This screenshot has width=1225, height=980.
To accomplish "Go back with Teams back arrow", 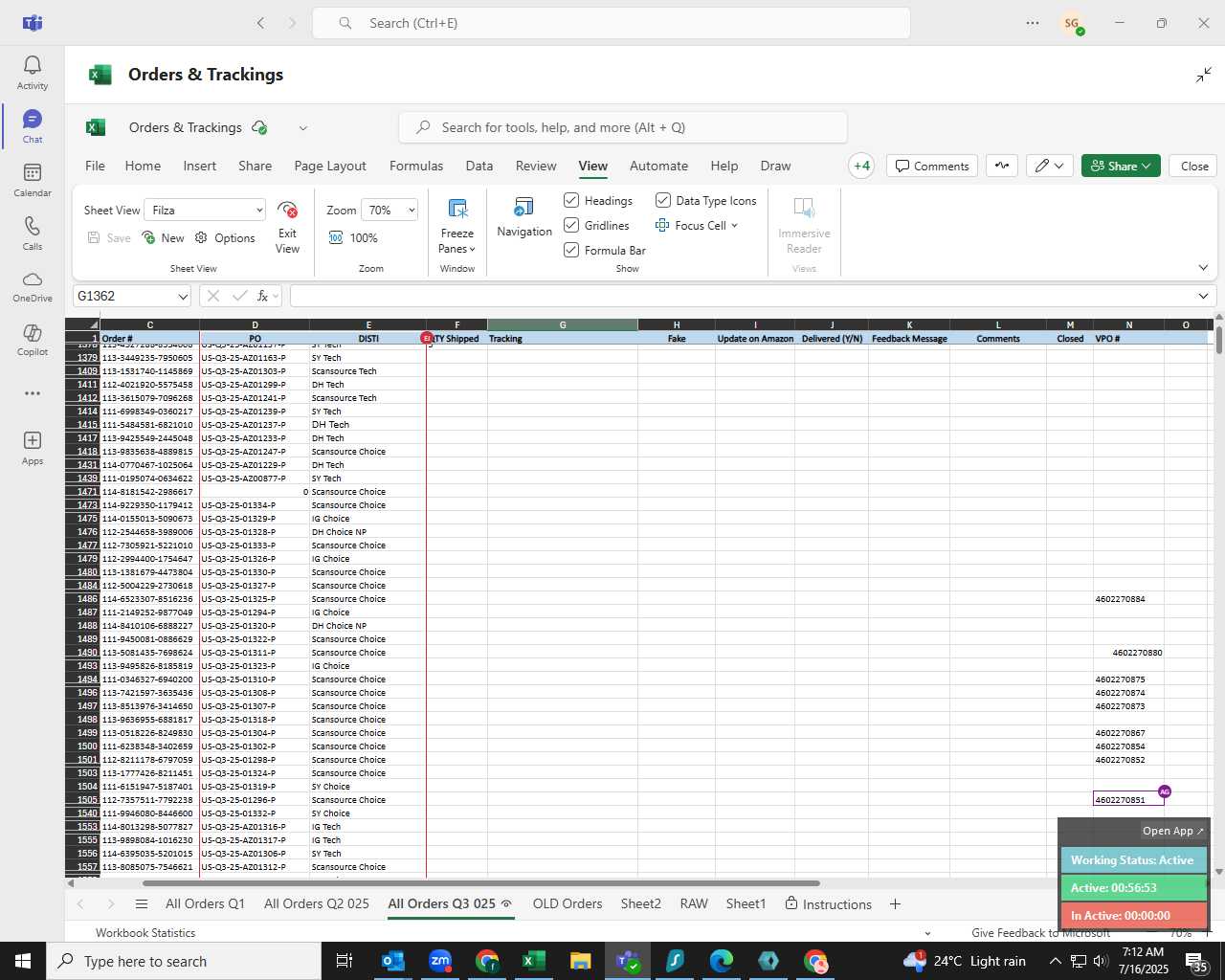I will pyautogui.click(x=260, y=23).
